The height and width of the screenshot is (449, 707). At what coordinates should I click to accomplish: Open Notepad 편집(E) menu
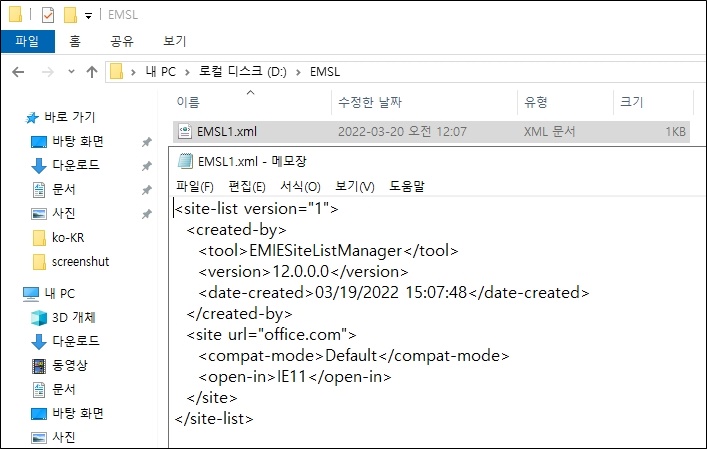pos(247,186)
